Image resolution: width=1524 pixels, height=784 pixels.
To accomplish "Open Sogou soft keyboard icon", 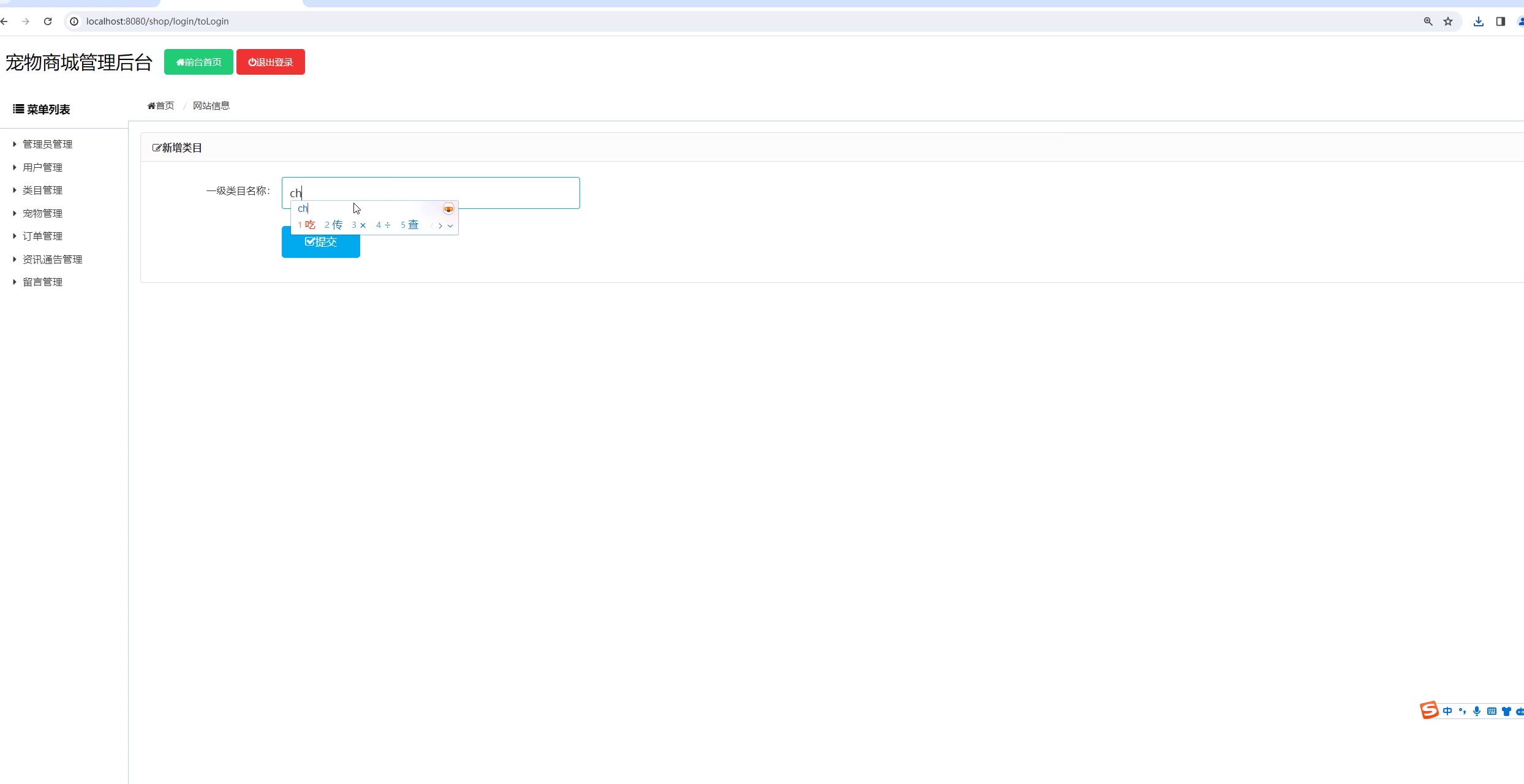I will (x=1492, y=711).
